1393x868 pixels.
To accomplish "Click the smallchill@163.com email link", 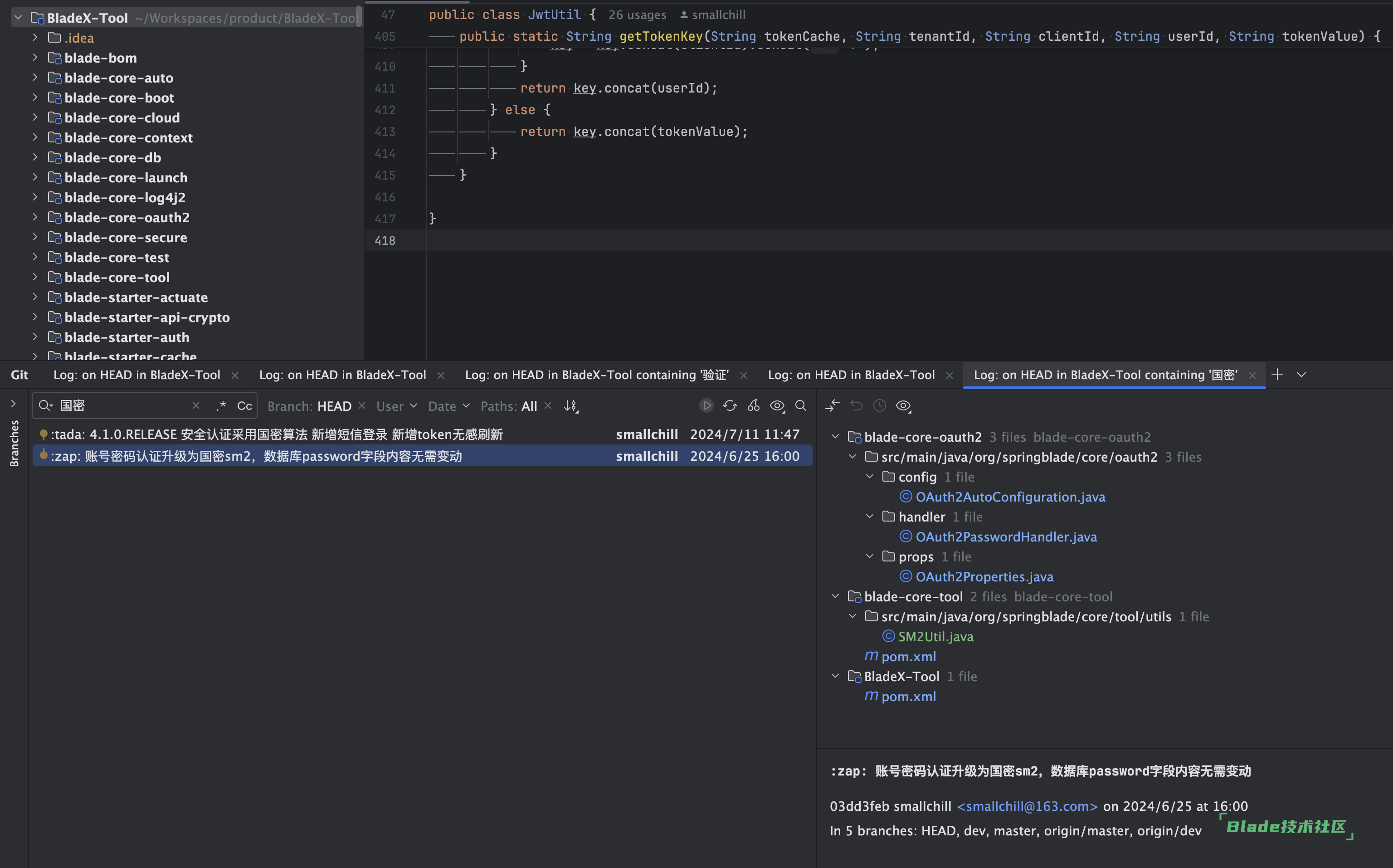I will [x=1028, y=806].
